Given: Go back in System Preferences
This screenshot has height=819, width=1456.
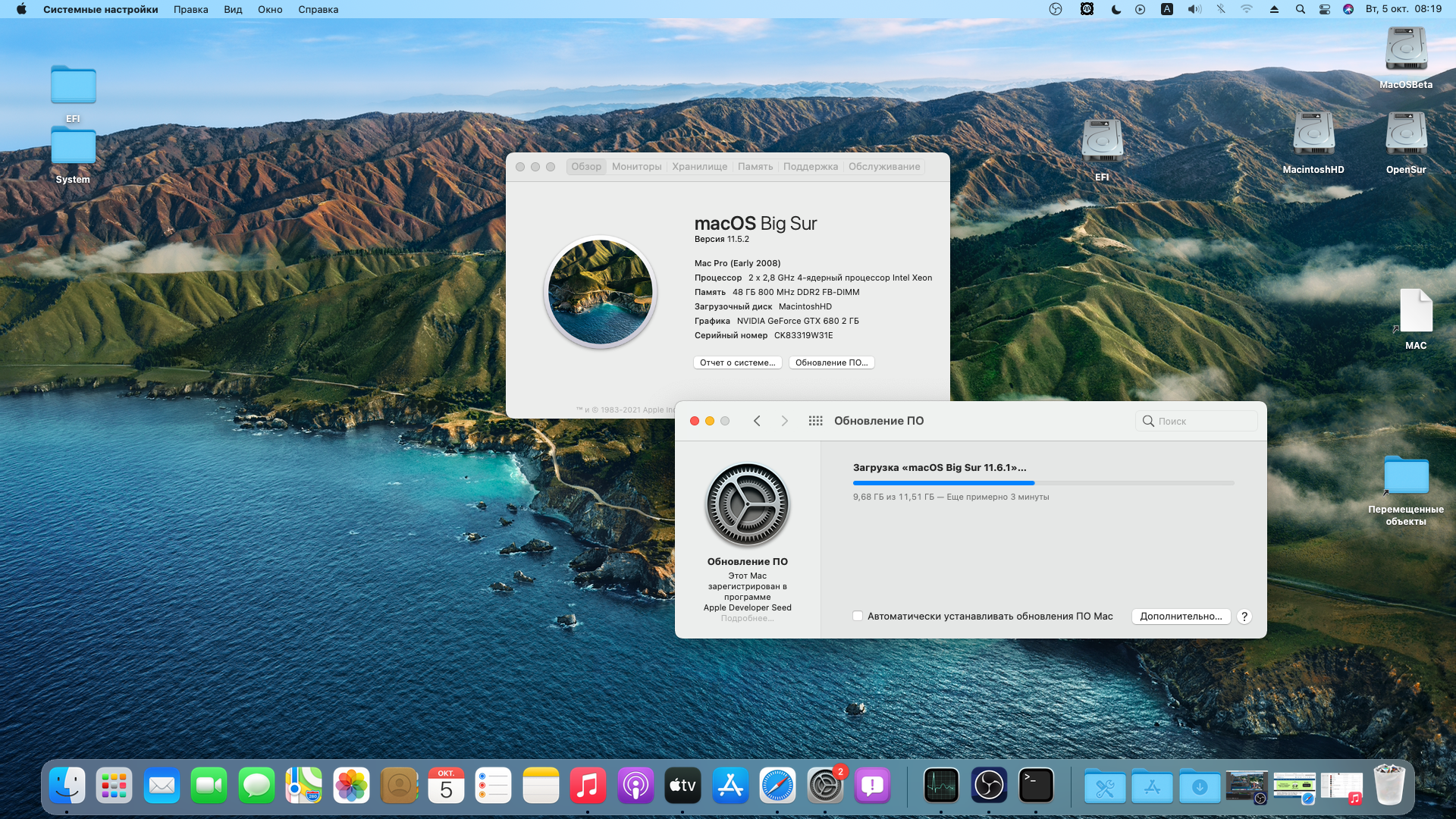Looking at the screenshot, I should pos(757,421).
